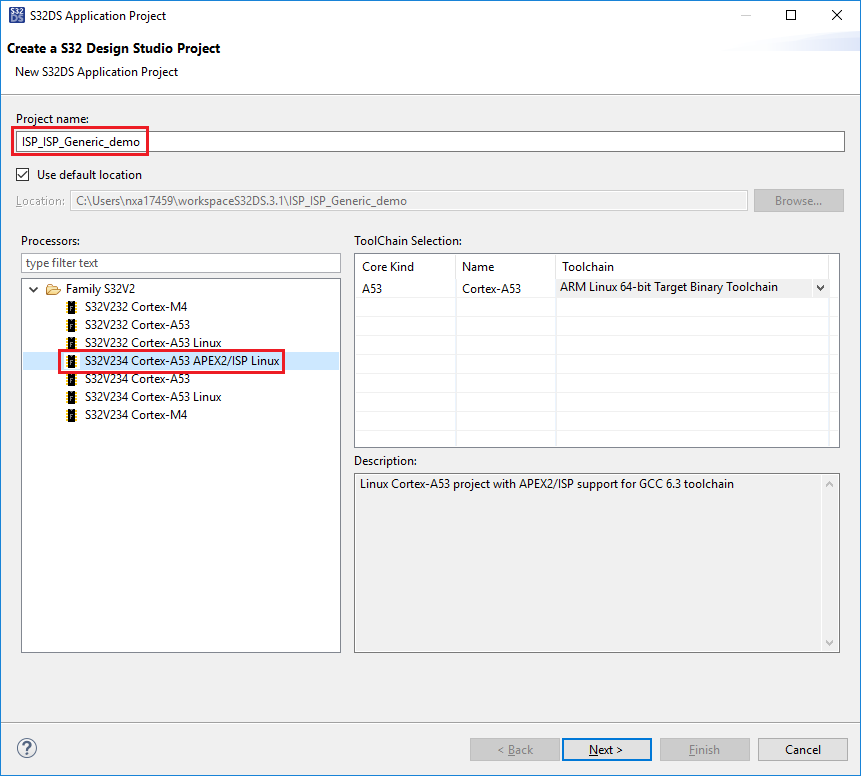The image size is (861, 776).
Task: Click the Description text about GCC 6.3 toolchain
Action: tap(547, 484)
